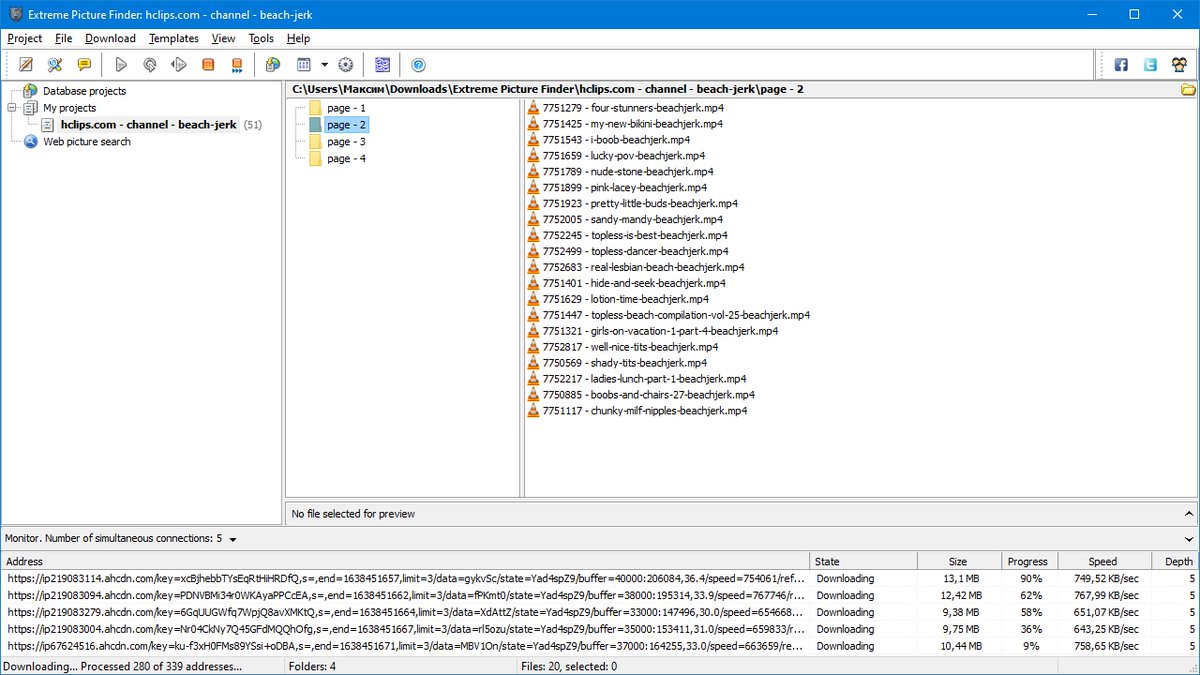Click the VLC icon of four-stunners-beachjerk.mp4
The width and height of the screenshot is (1200, 675).
pos(533,108)
